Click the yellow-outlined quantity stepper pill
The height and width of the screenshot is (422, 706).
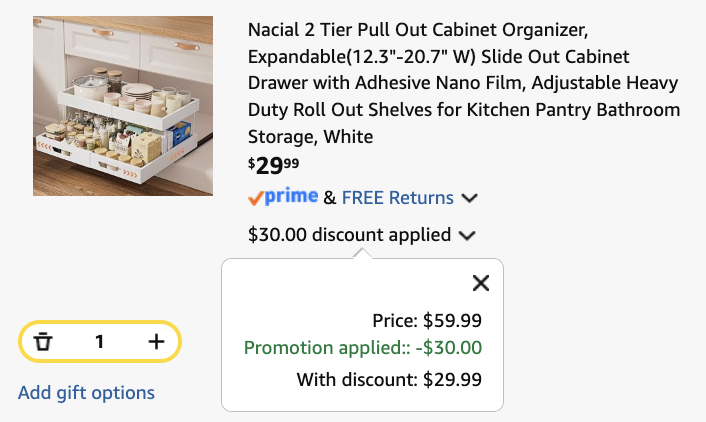100,341
